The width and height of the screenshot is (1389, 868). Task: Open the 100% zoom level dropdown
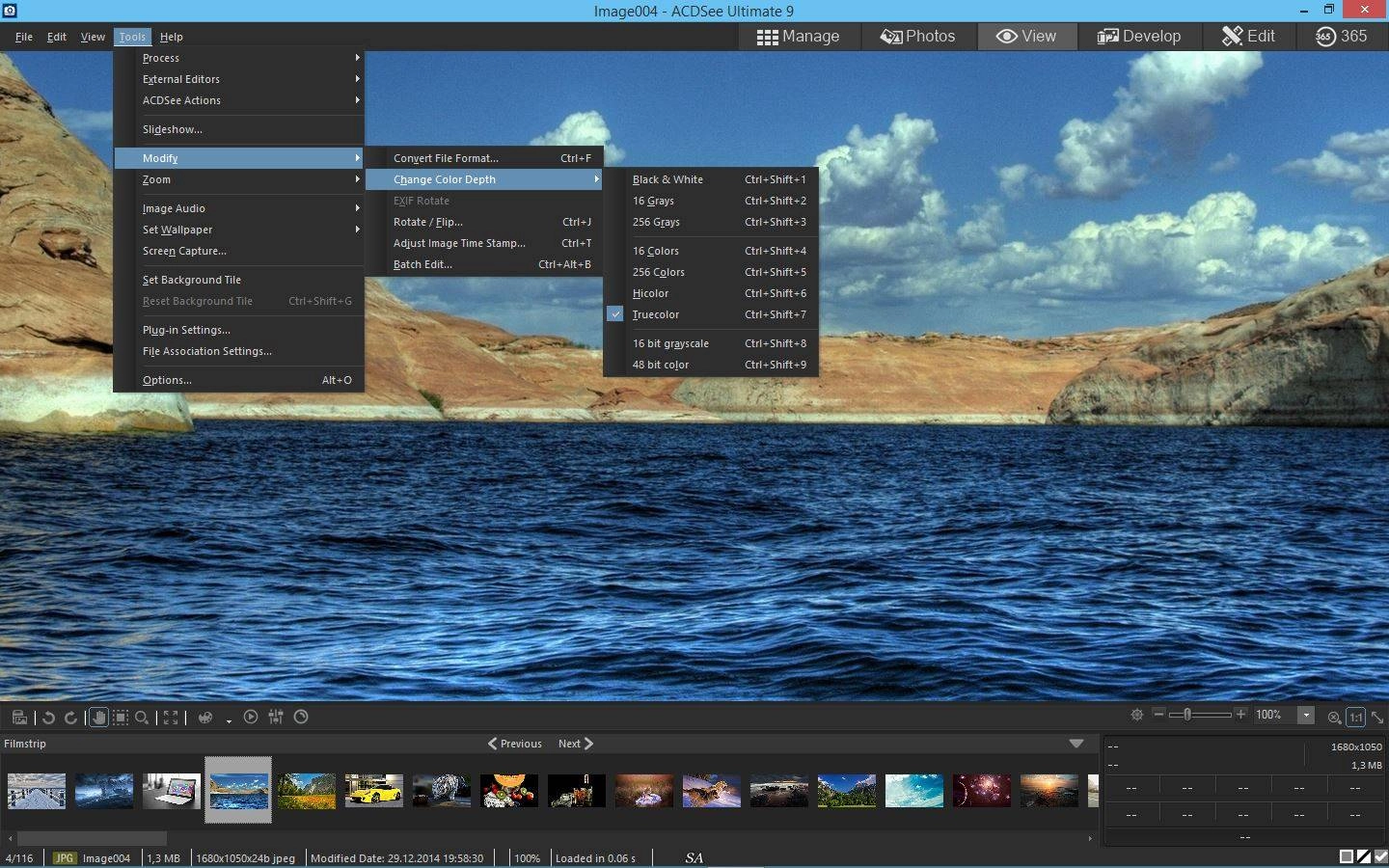(x=1306, y=715)
